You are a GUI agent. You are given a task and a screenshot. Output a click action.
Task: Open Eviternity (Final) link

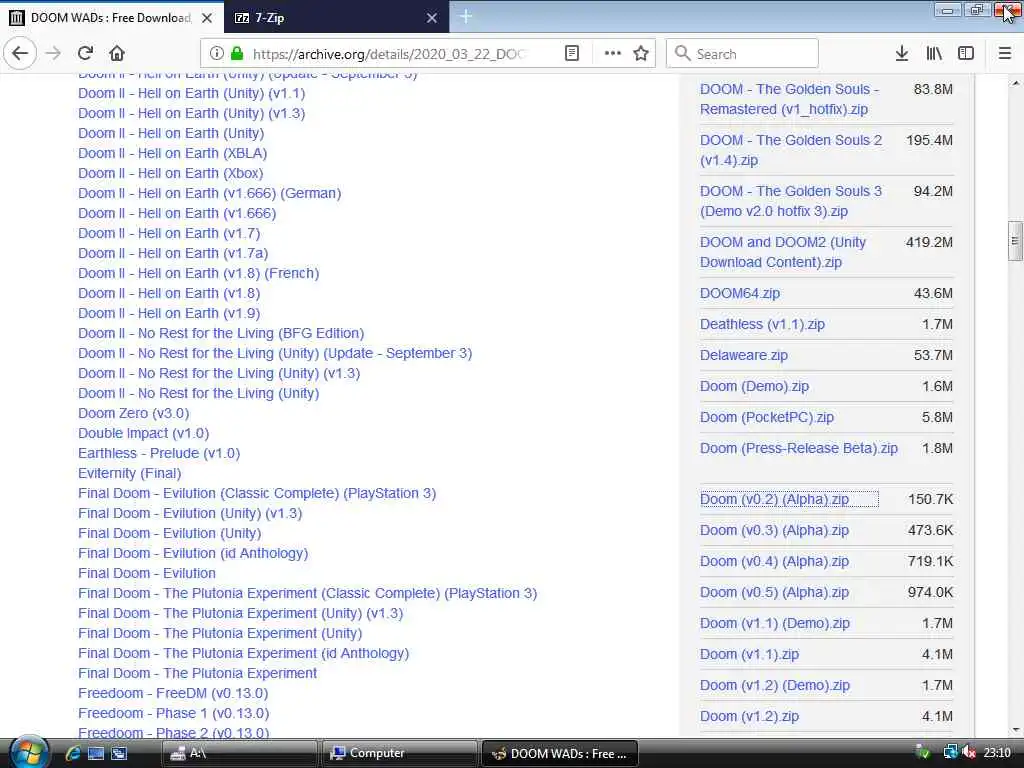click(x=129, y=473)
